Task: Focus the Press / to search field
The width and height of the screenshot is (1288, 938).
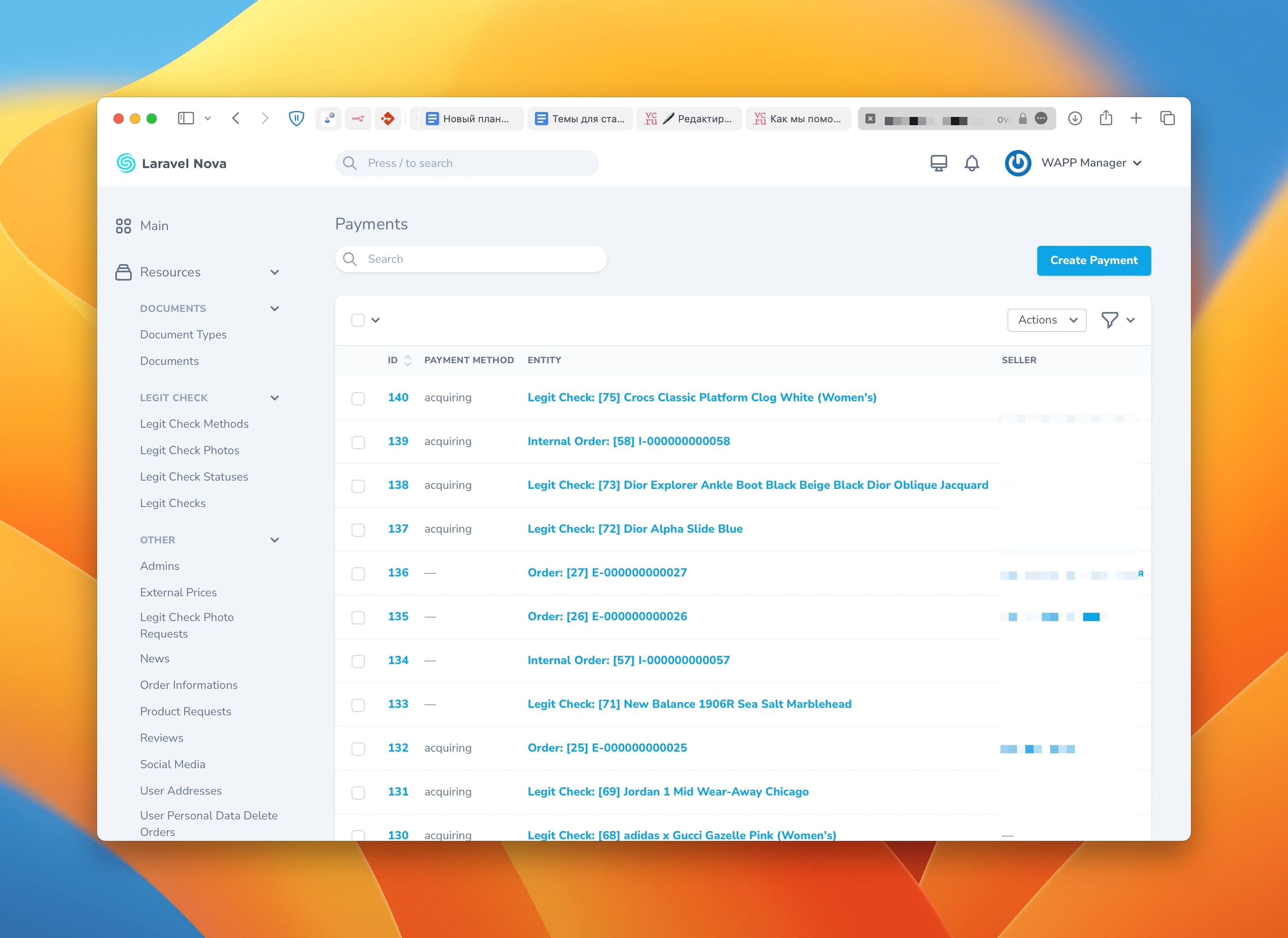Action: click(x=467, y=163)
